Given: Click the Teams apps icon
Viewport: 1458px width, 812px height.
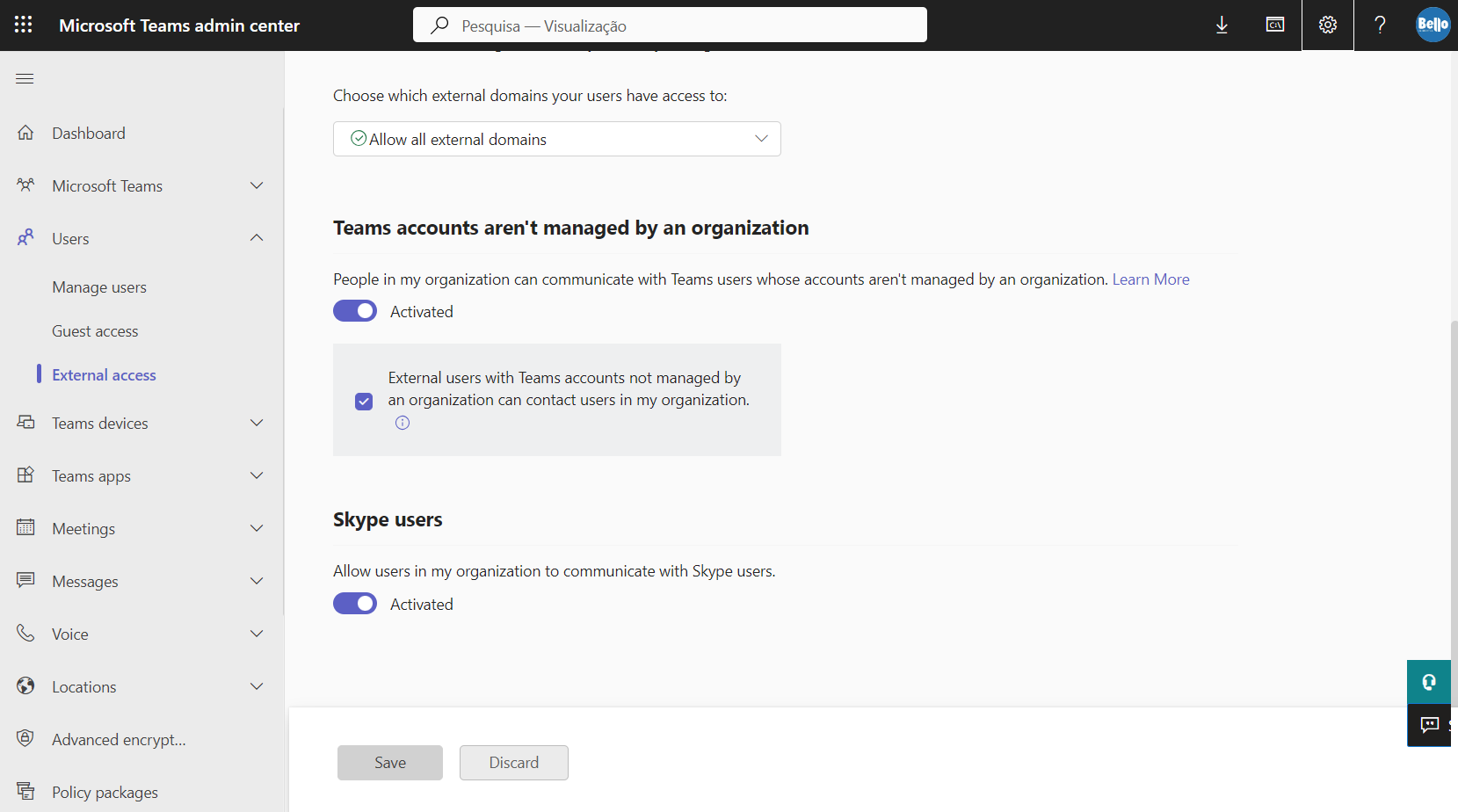Looking at the screenshot, I should click(25, 475).
